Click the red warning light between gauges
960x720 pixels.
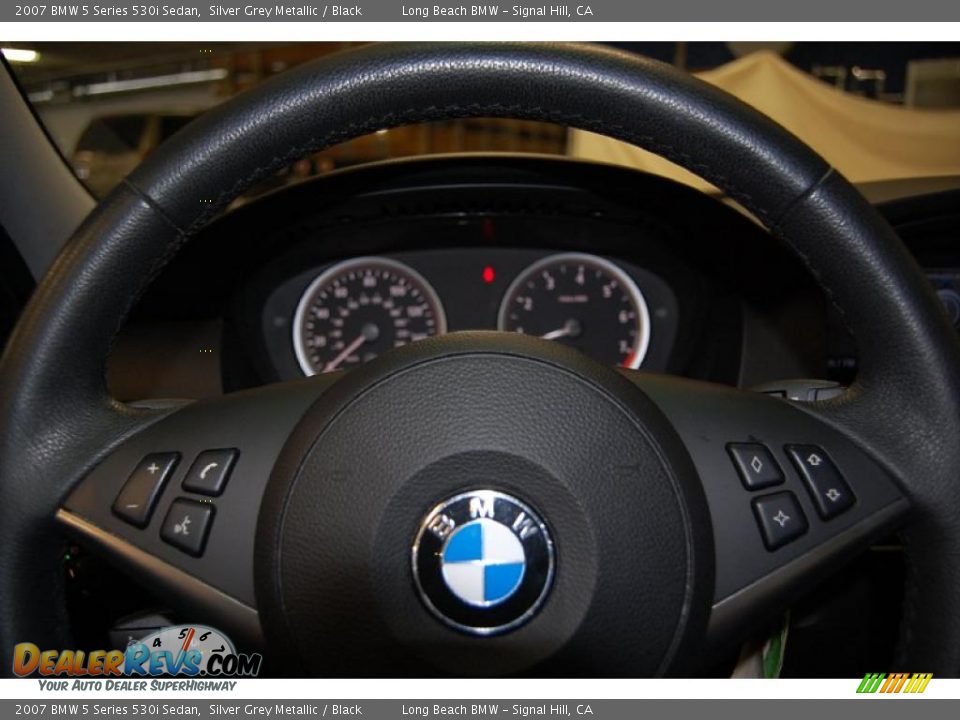pyautogui.click(x=488, y=274)
